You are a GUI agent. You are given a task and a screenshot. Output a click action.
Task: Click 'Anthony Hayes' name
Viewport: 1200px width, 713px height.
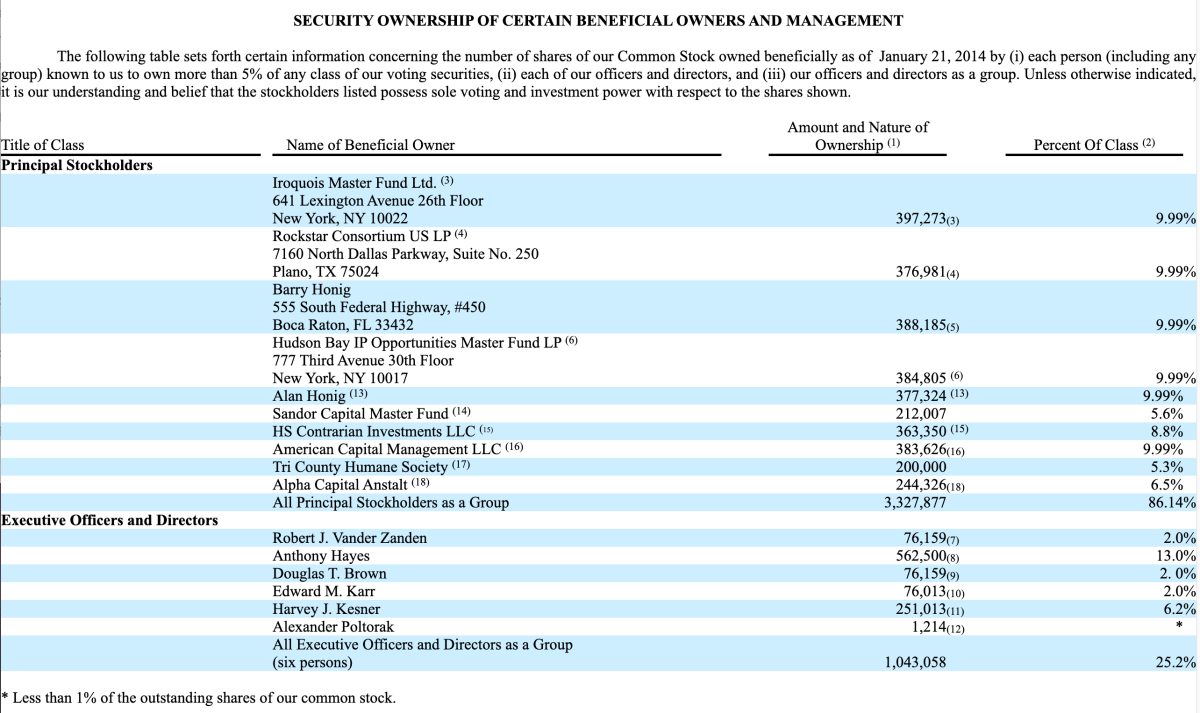click(321, 556)
